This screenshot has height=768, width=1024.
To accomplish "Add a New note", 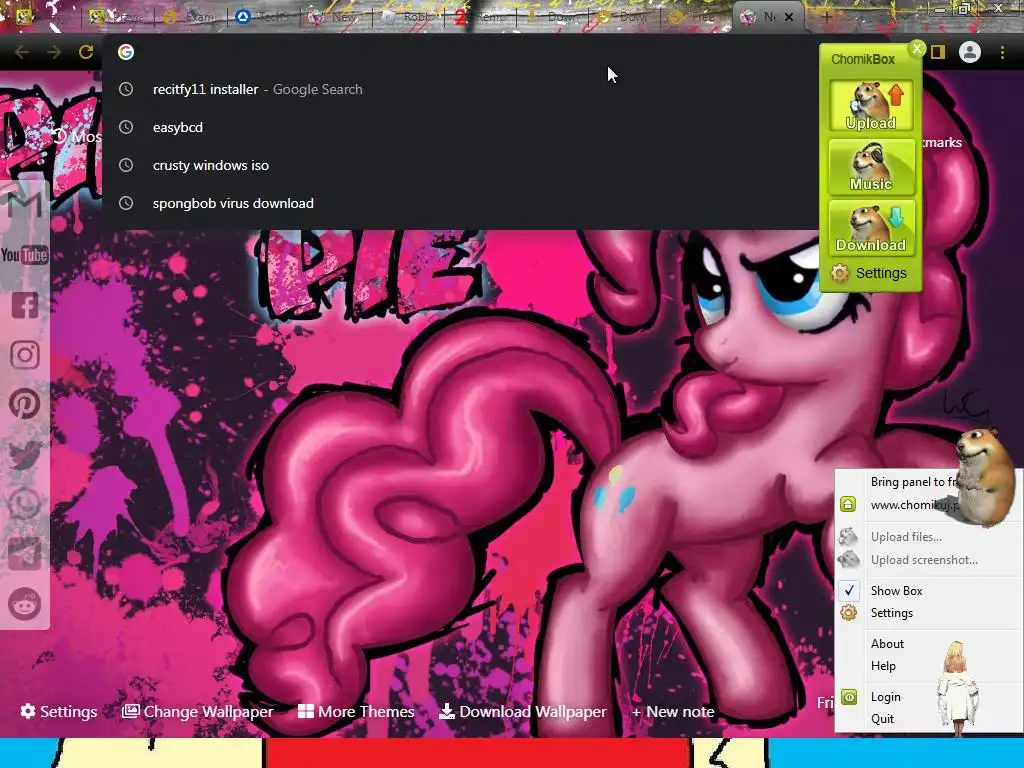I will (x=673, y=711).
